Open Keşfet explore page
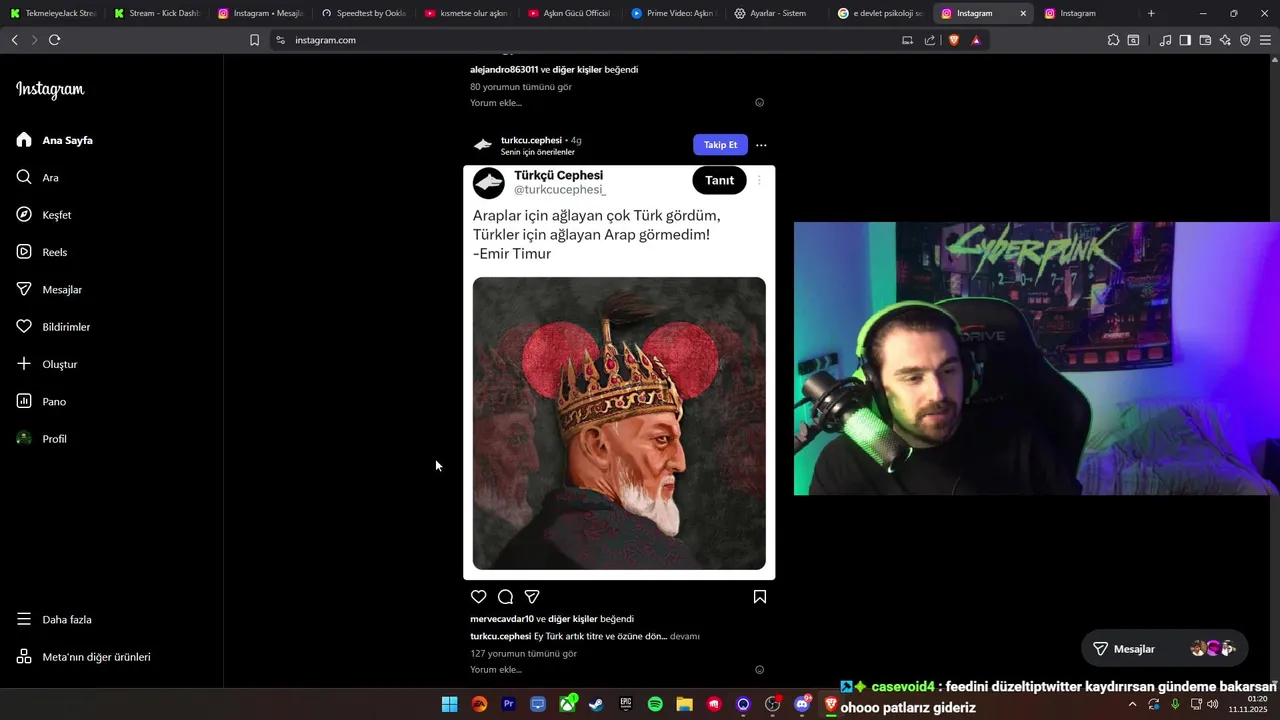The width and height of the screenshot is (1280, 720). click(44, 215)
